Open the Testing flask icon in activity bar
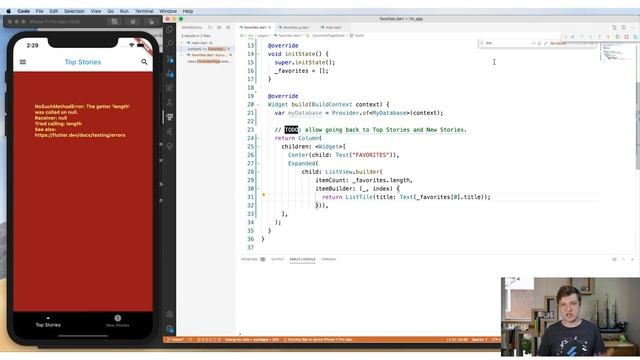 [x=169, y=102]
